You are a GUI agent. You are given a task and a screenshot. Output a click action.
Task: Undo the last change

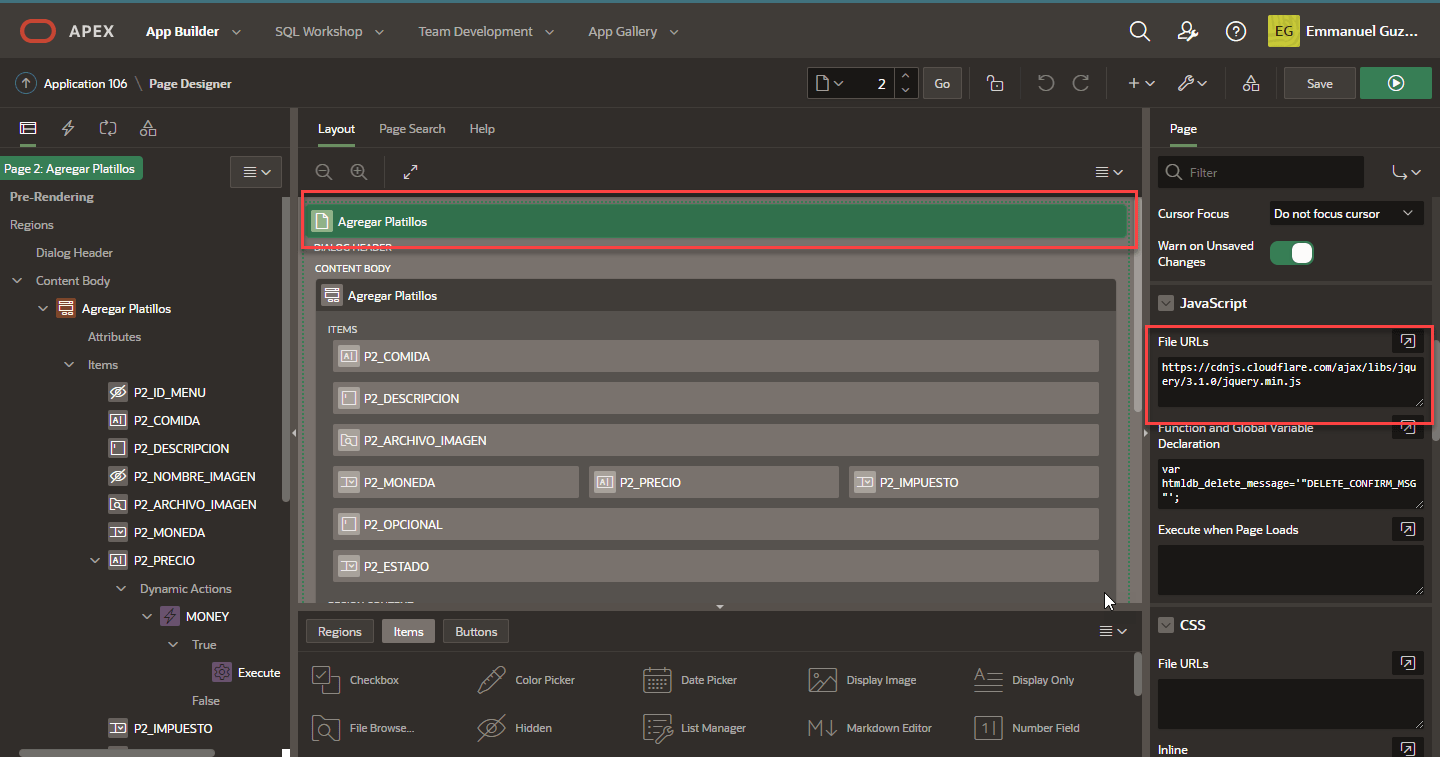coord(1046,84)
